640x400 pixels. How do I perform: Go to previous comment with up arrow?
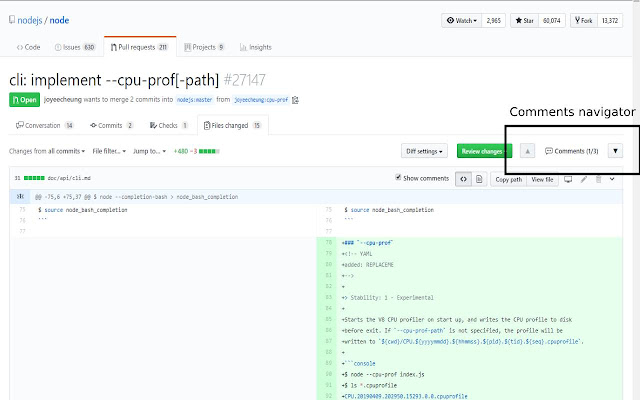[527, 151]
